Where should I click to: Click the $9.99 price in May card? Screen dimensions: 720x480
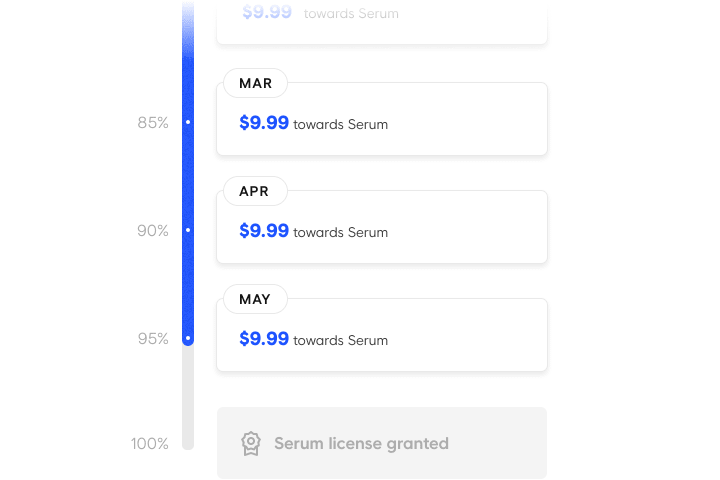click(264, 339)
